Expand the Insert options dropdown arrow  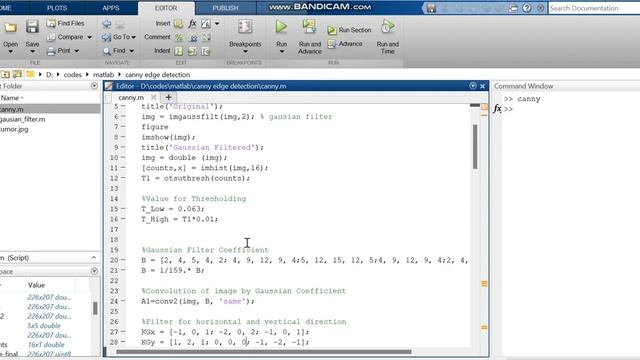[217, 24]
